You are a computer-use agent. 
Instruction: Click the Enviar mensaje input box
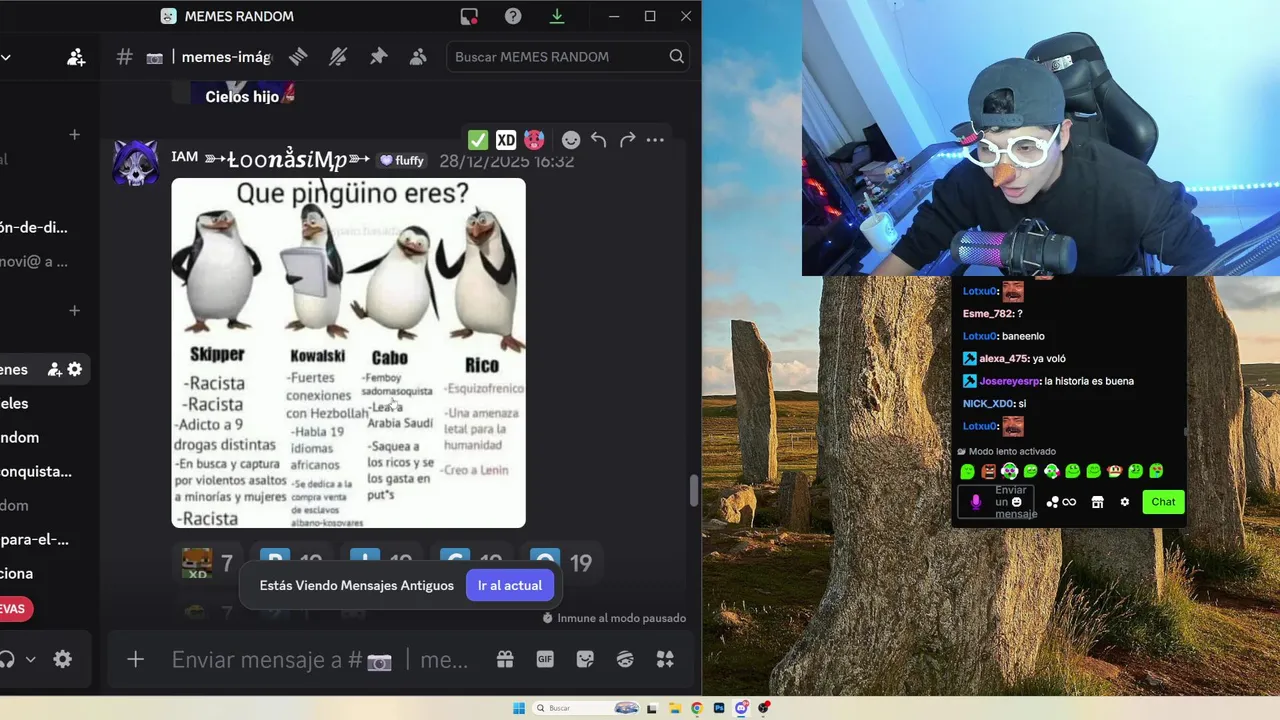320,660
